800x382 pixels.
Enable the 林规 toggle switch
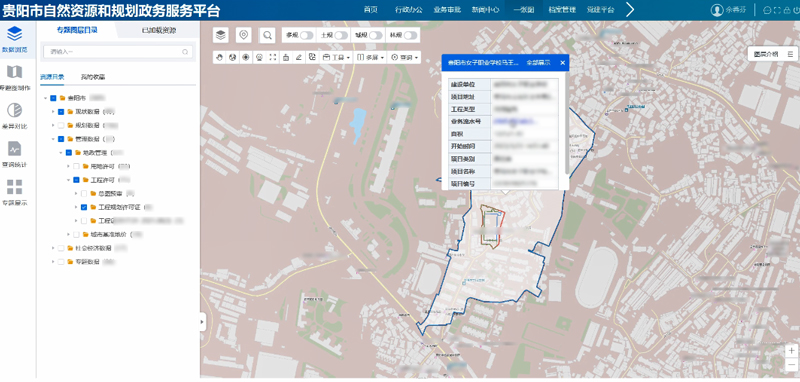[x=410, y=35]
